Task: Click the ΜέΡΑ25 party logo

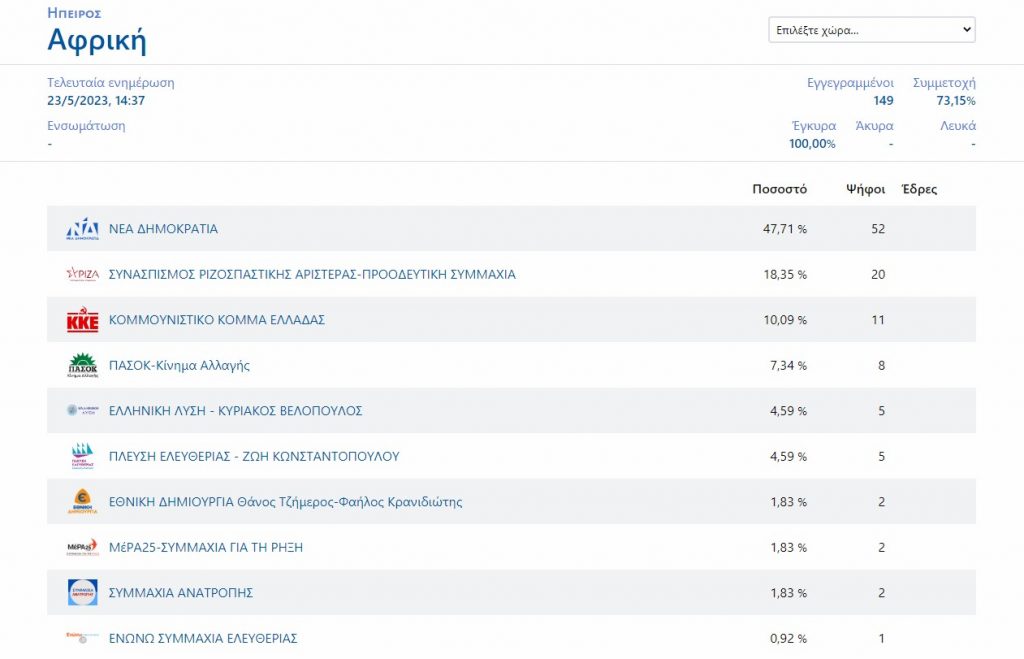Action: tap(82, 547)
